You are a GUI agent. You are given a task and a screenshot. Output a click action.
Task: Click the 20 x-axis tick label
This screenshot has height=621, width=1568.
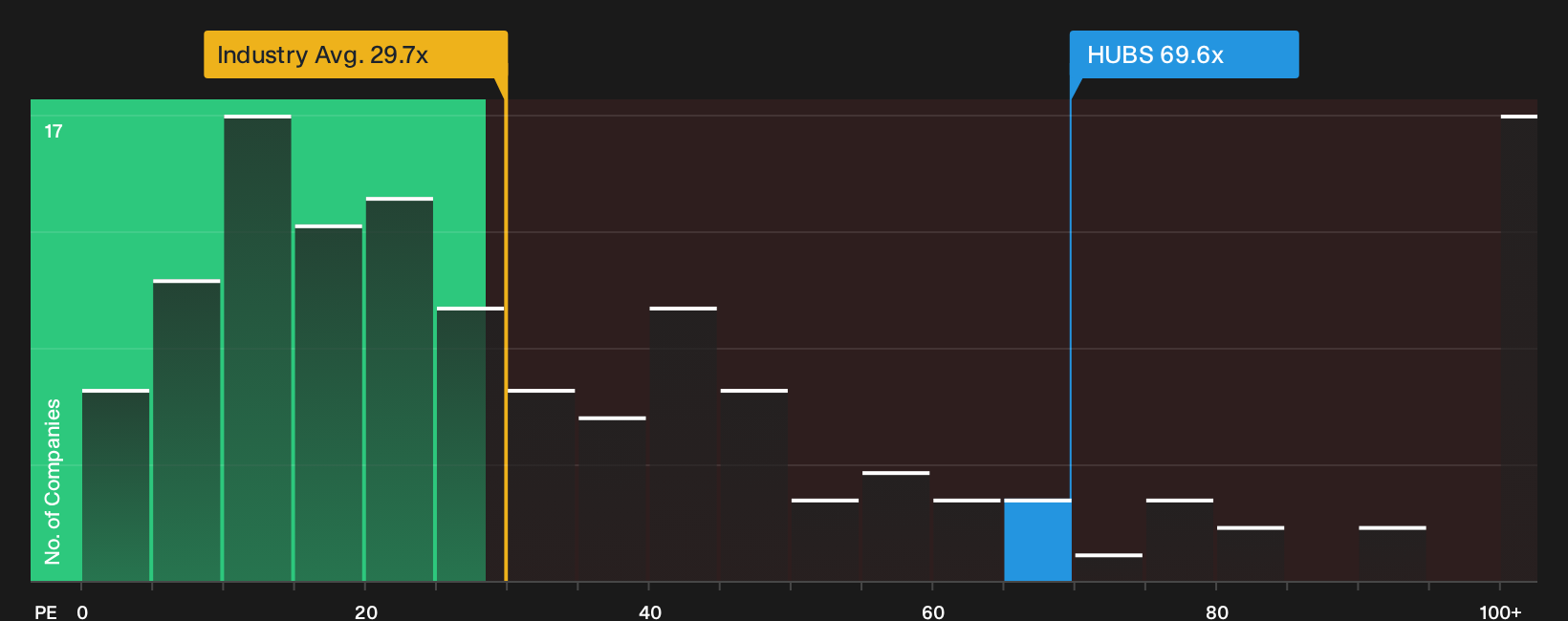pos(365,612)
